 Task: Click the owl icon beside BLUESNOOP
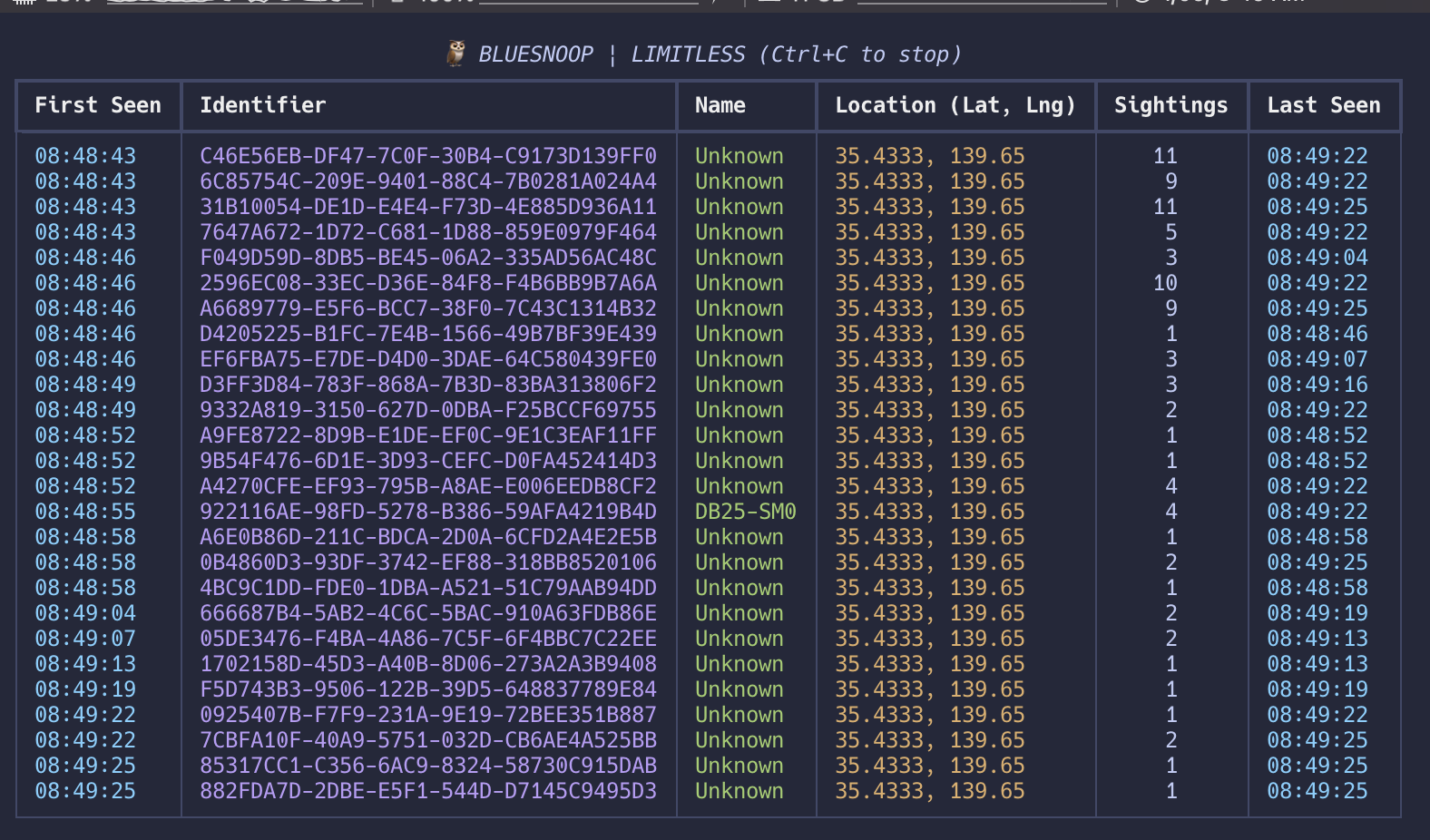[456, 54]
